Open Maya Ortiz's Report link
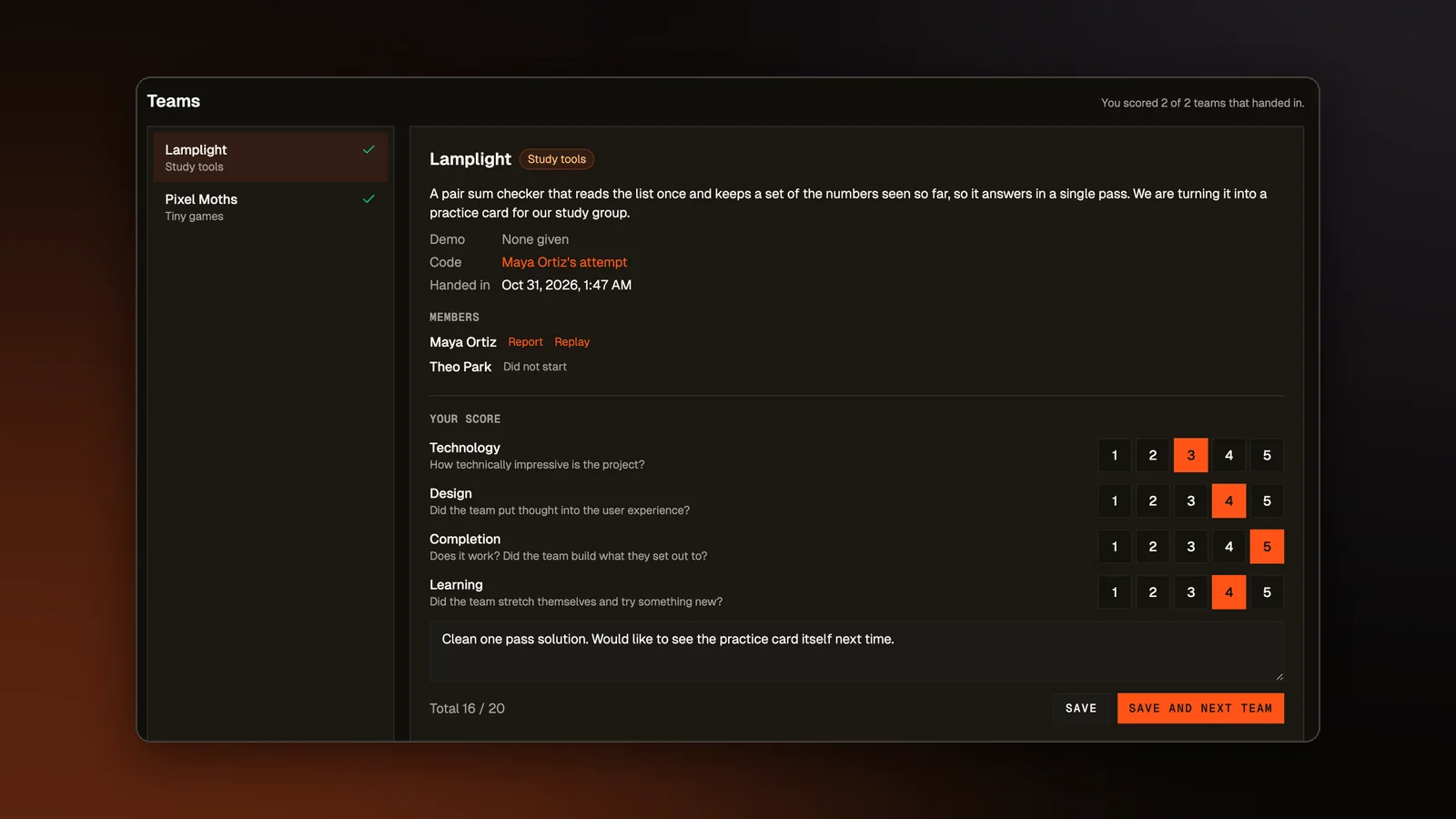 (525, 342)
